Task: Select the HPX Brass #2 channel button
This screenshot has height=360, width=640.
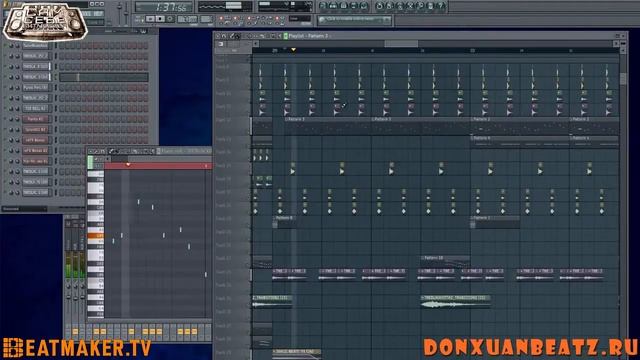Action: point(36,151)
